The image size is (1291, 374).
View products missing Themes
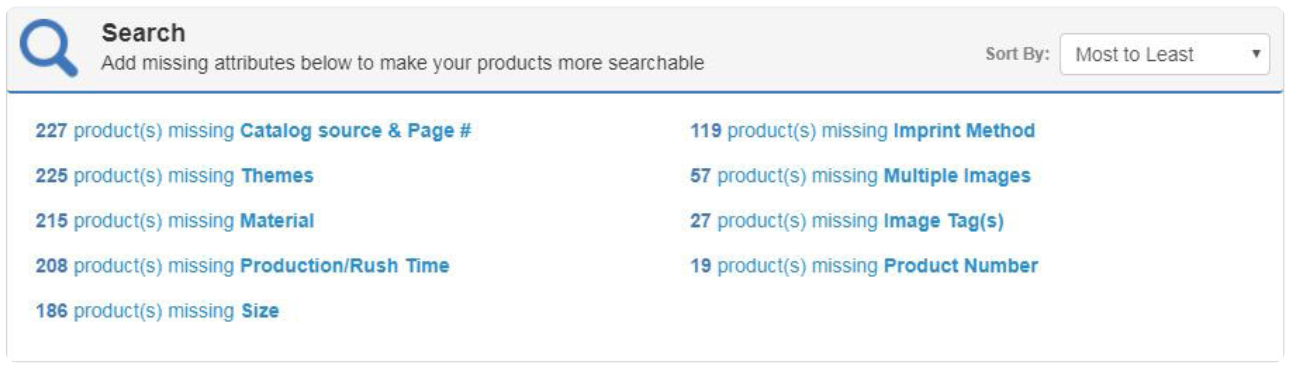point(174,176)
